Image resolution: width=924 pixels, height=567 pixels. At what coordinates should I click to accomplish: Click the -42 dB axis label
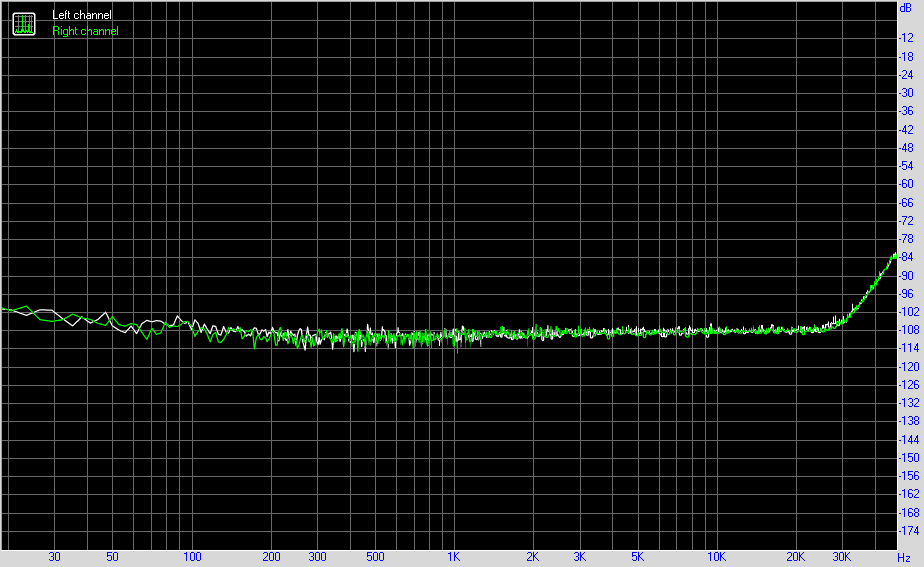(x=906, y=130)
